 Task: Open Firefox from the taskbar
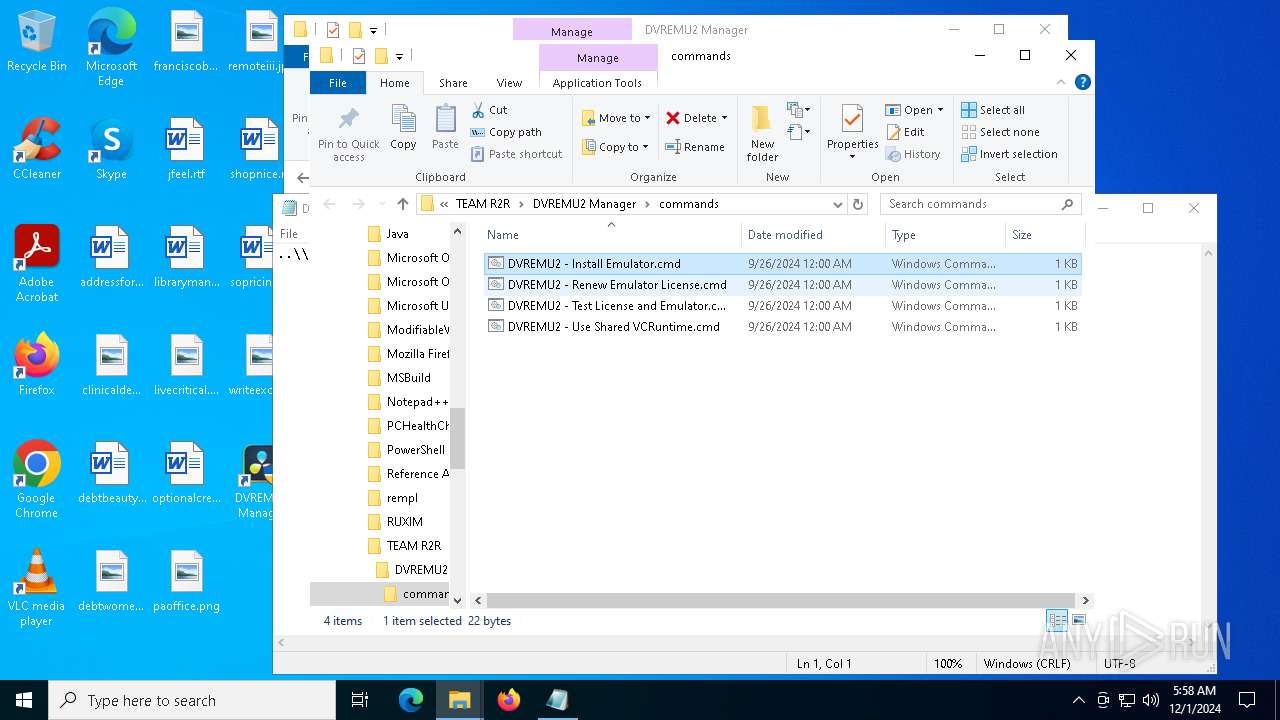click(x=509, y=700)
